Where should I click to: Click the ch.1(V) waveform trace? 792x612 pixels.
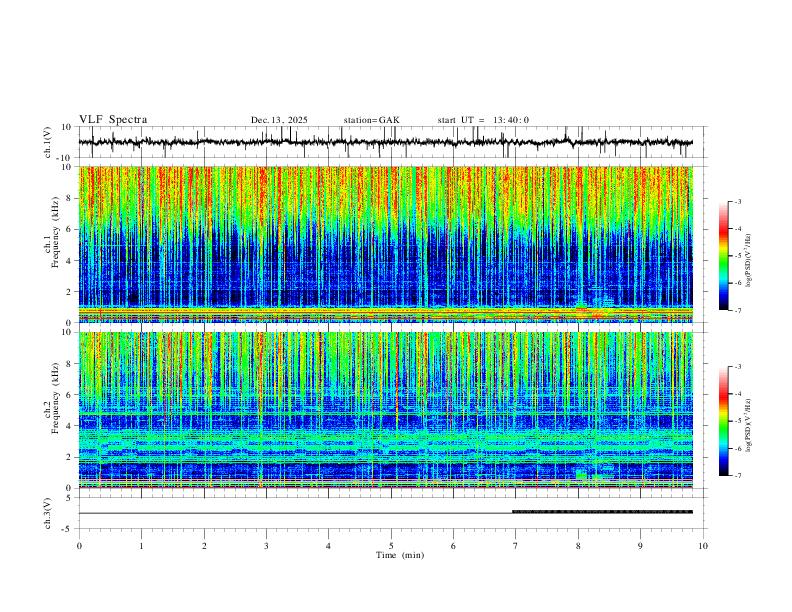click(x=385, y=142)
